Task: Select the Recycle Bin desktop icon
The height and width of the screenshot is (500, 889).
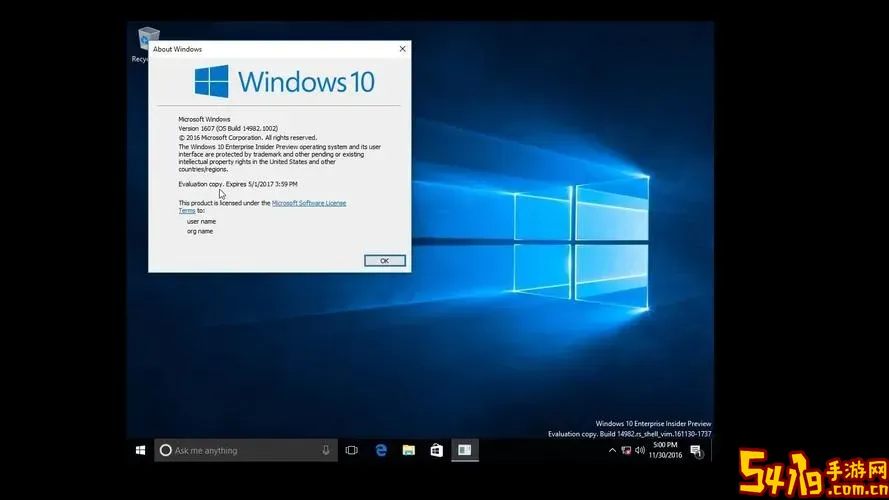Action: click(143, 44)
